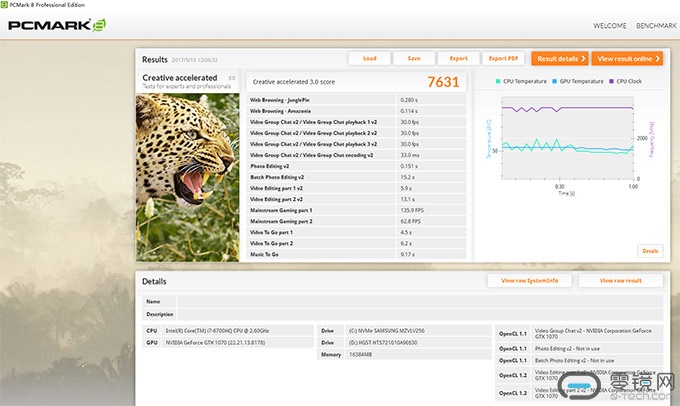
Task: Select Video Group Chat encoding v2 row
Action: tap(356, 155)
